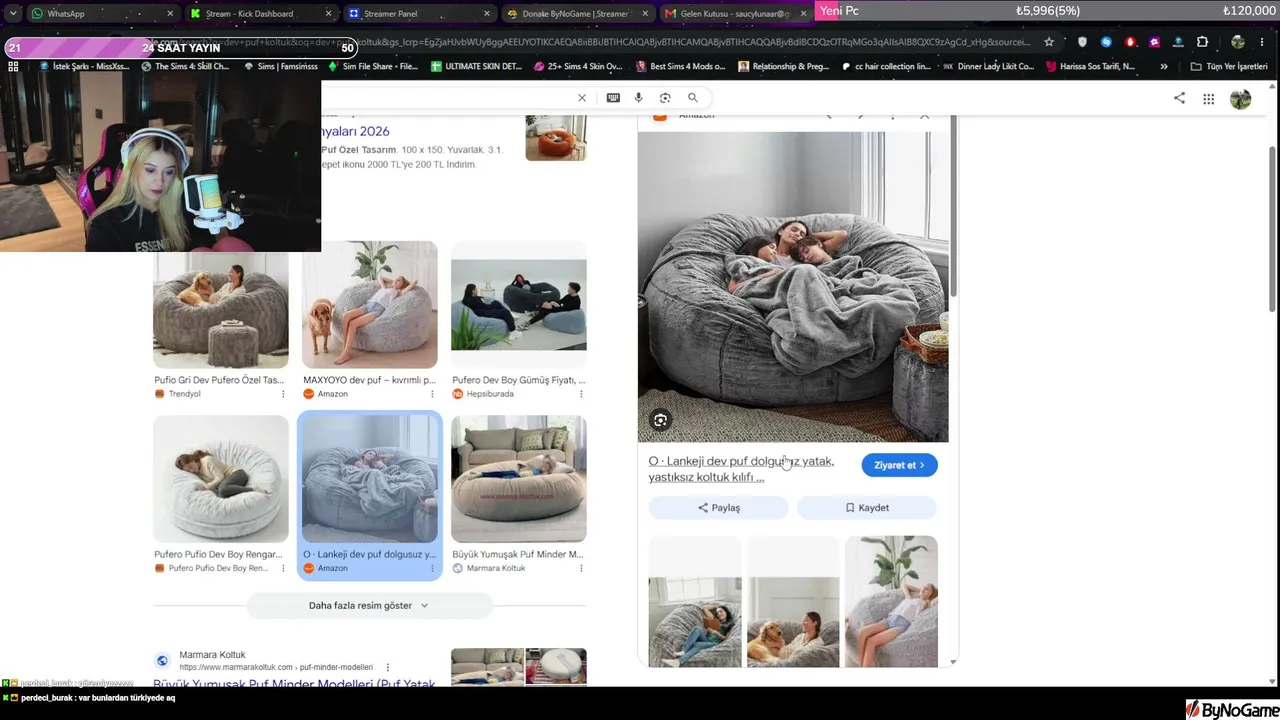Open the Büyük Yumuşak Puf Minder image
The height and width of the screenshot is (720, 1280).
tap(518, 479)
